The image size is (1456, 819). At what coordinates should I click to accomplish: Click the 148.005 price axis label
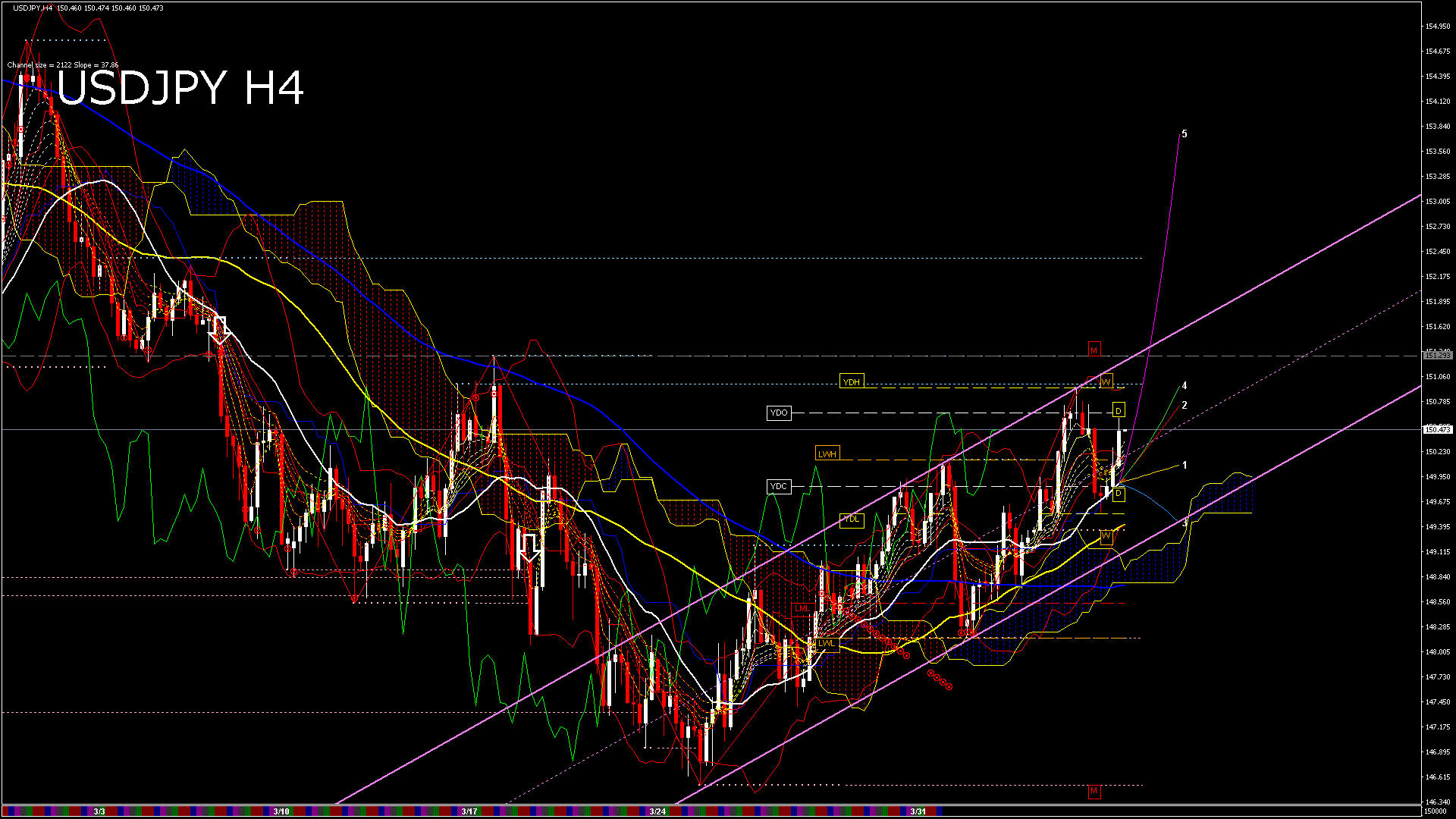(x=1438, y=652)
